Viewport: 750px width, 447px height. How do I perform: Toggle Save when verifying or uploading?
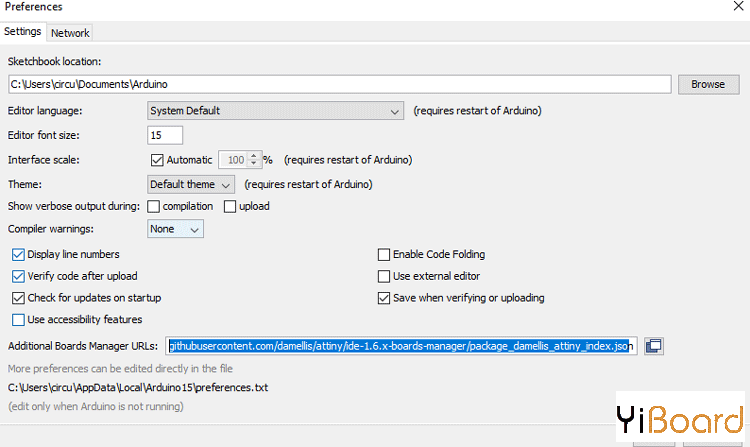(383, 298)
